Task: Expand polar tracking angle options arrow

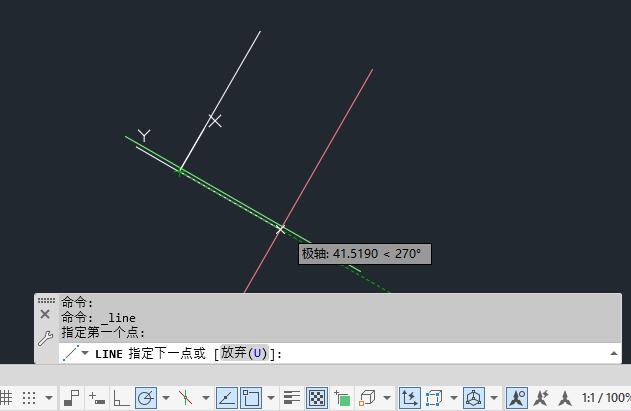Action: pyautogui.click(x=166, y=398)
